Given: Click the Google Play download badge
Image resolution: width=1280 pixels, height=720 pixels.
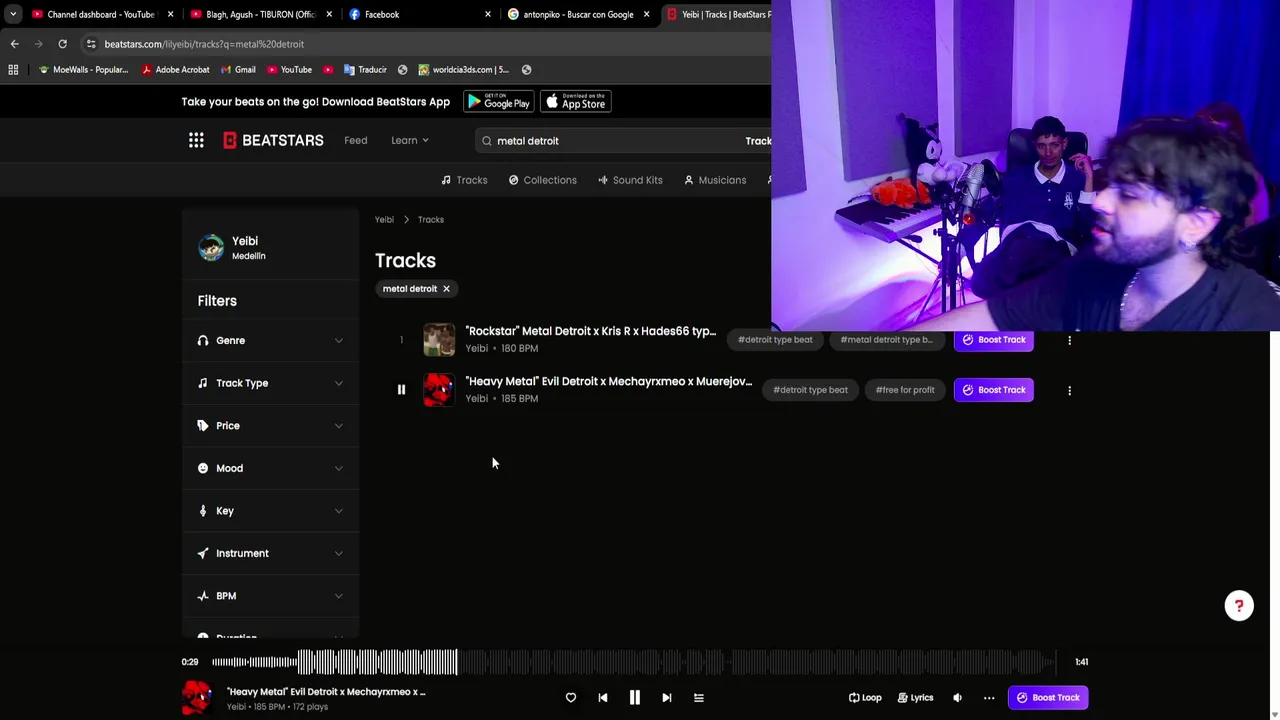Looking at the screenshot, I should [x=498, y=102].
